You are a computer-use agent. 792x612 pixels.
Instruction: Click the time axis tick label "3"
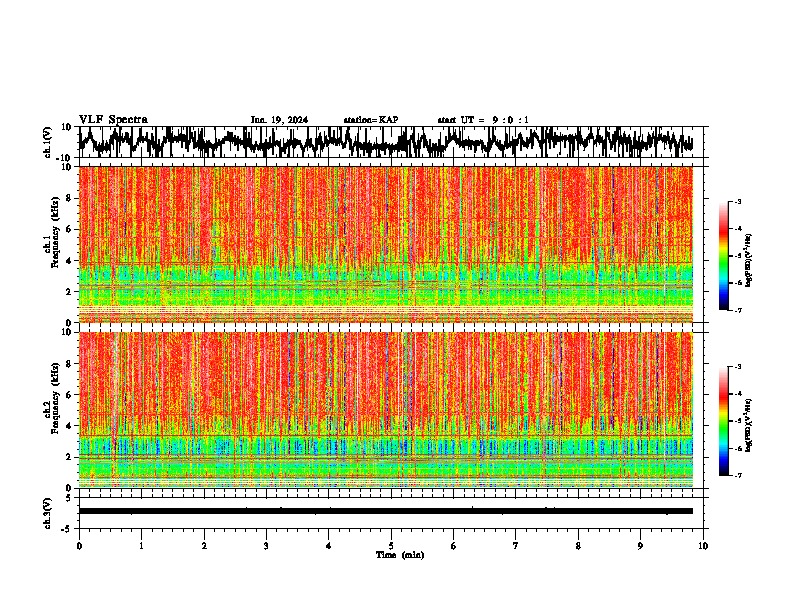266,546
